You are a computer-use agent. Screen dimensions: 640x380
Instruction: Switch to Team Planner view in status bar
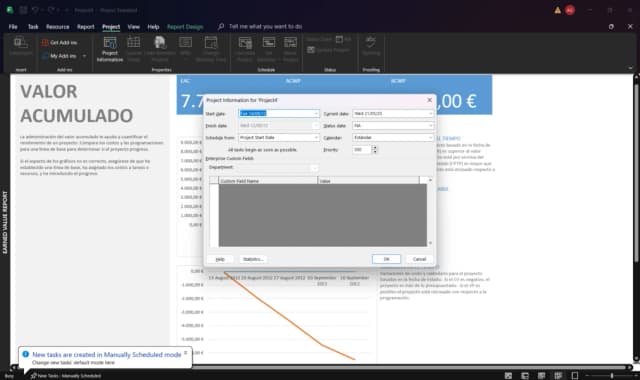coord(542,376)
